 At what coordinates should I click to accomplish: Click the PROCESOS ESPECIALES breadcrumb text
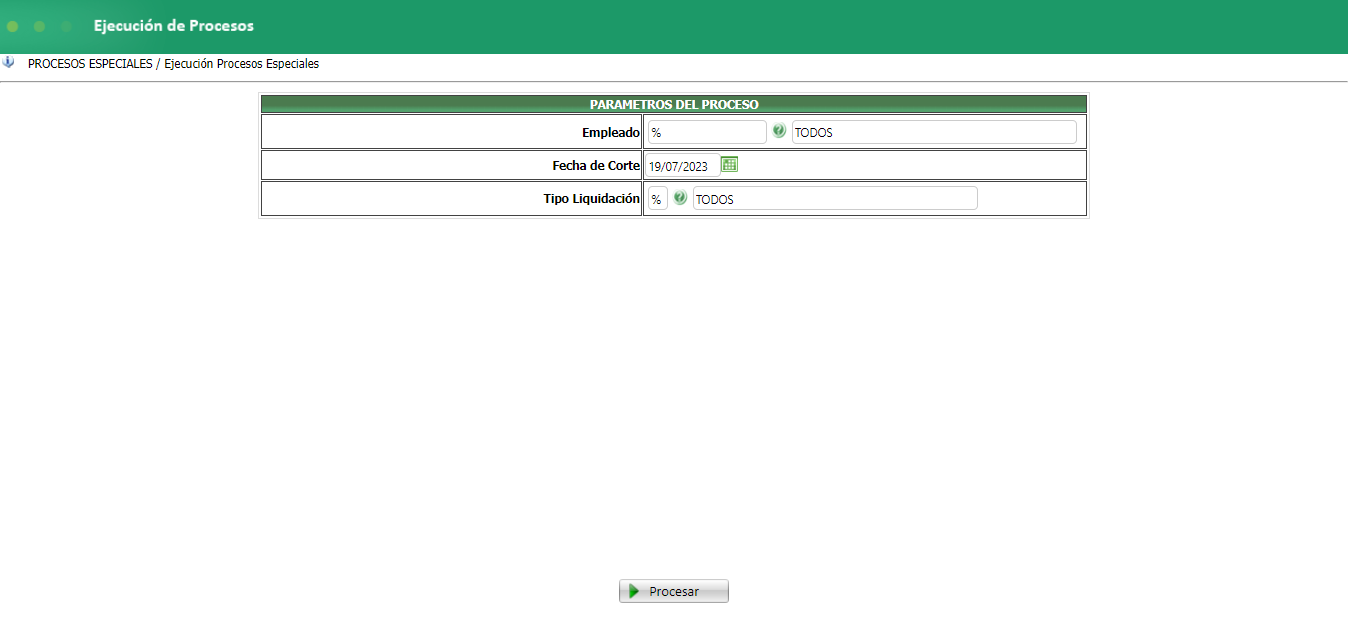click(90, 63)
